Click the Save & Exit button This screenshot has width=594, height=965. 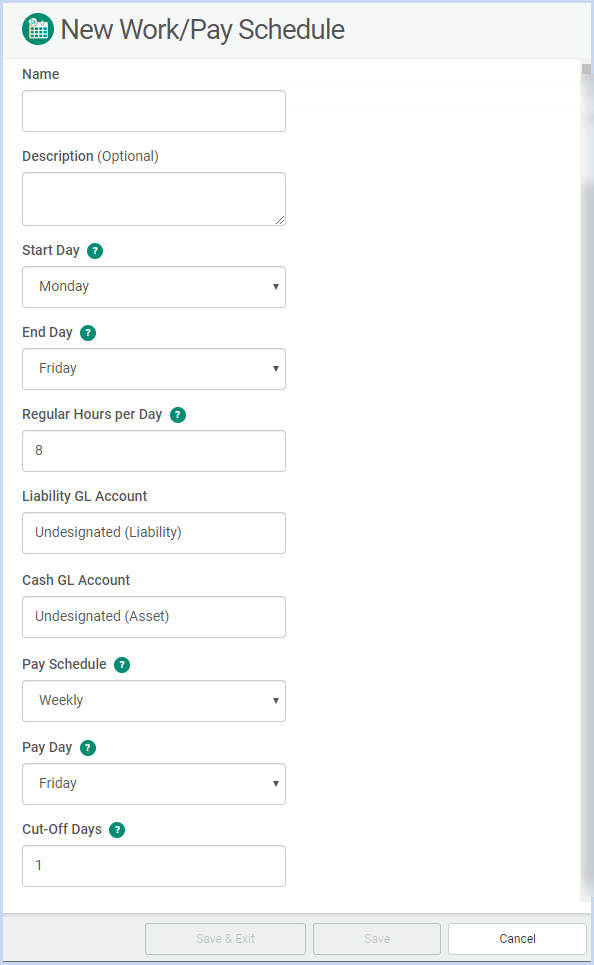pyautogui.click(x=225, y=939)
